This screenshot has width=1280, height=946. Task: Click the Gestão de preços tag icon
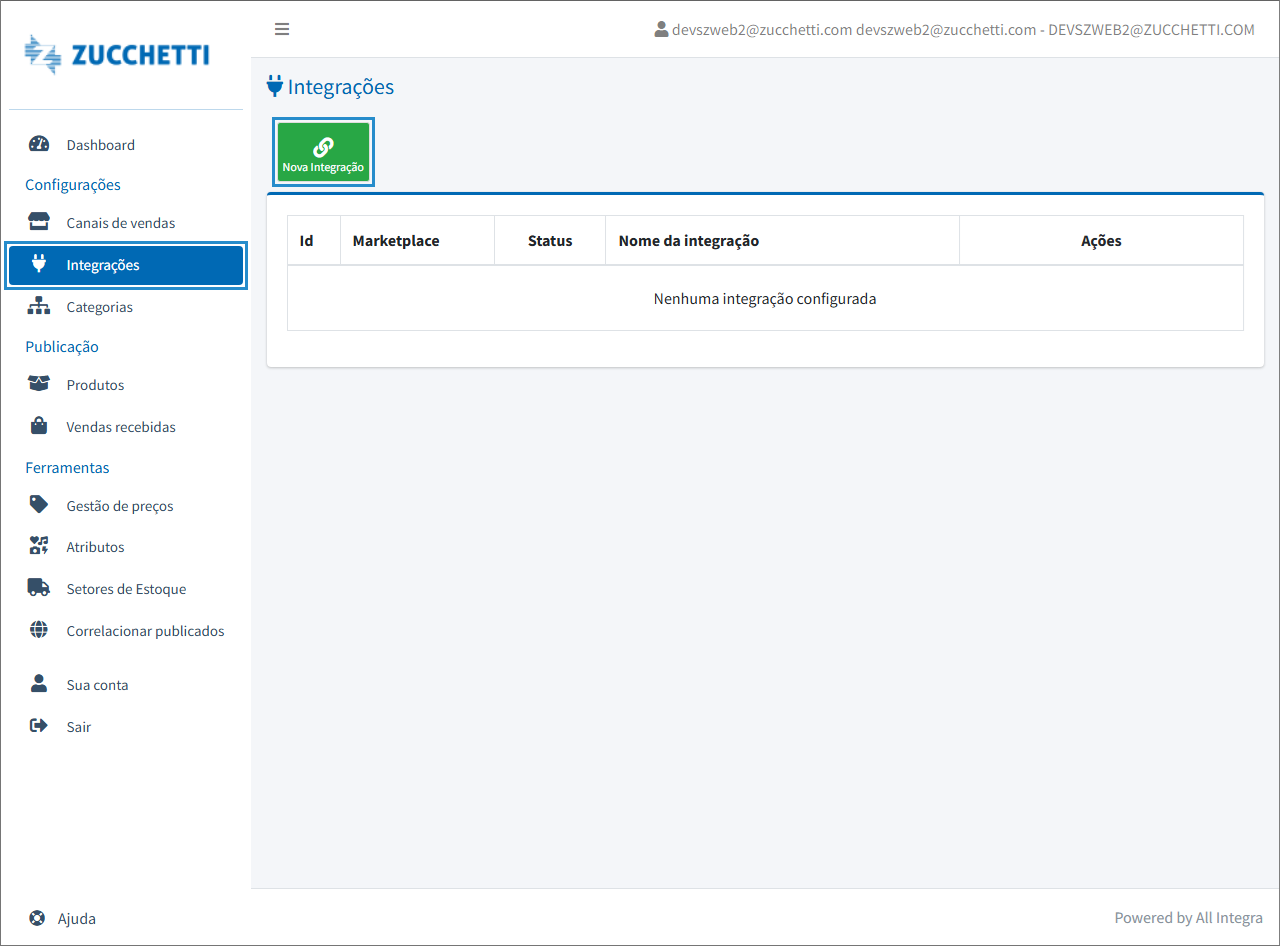coord(39,505)
